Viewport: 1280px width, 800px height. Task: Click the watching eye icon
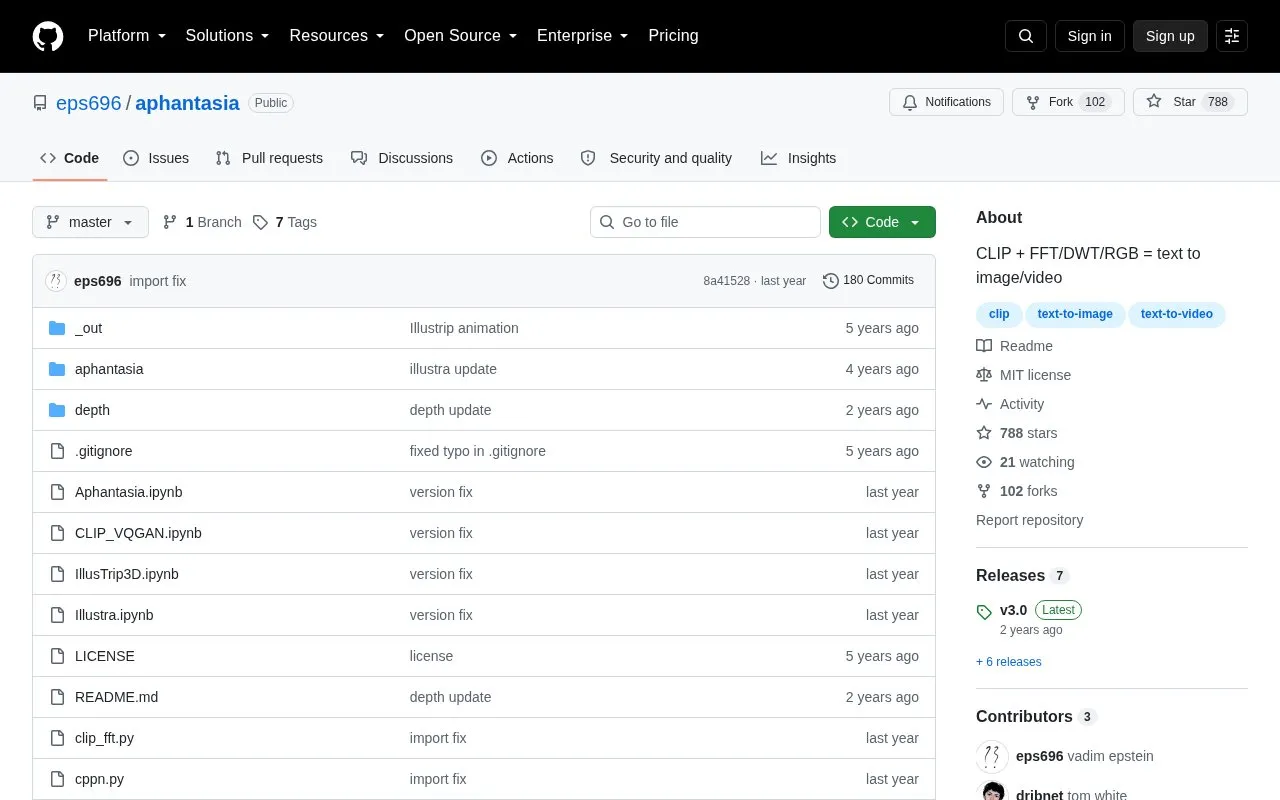click(984, 462)
